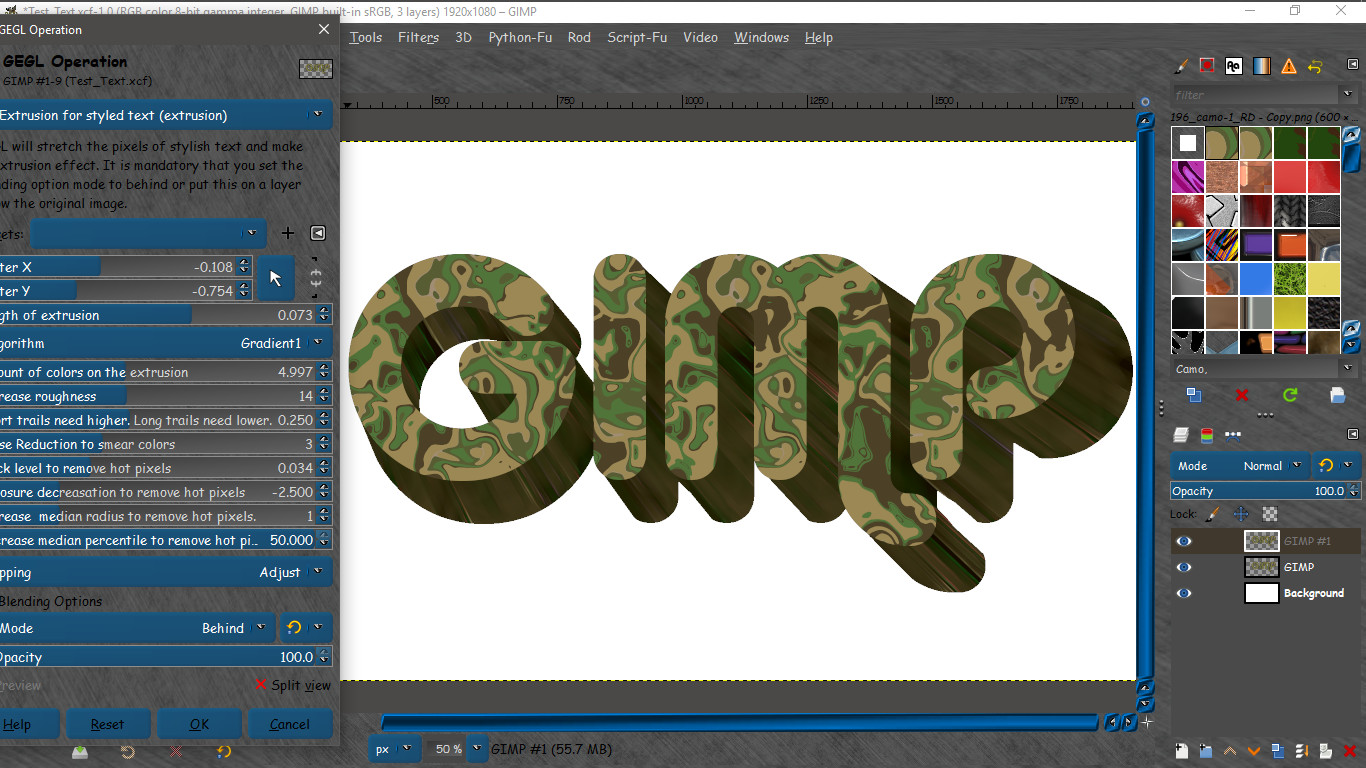Configure the patterns dock tab menu

[1353, 66]
